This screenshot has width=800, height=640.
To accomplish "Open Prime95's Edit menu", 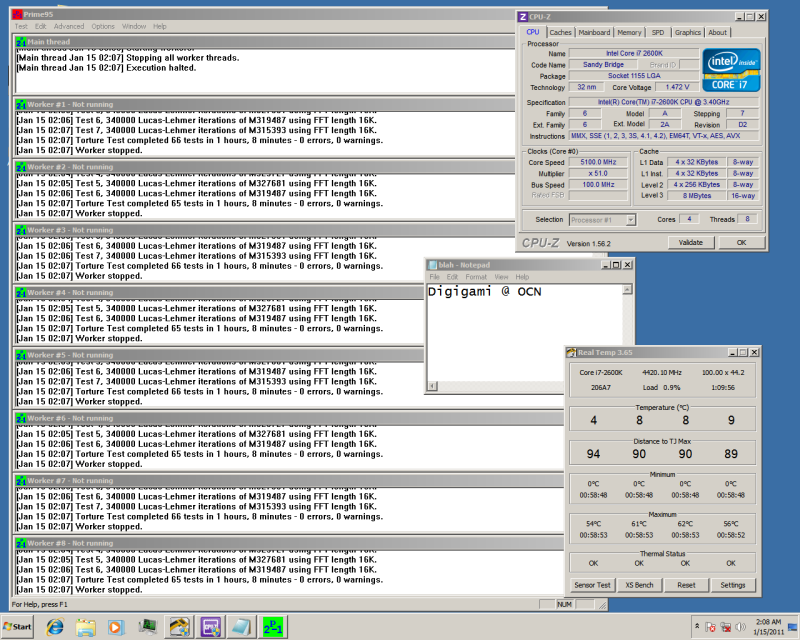I will 41,27.
